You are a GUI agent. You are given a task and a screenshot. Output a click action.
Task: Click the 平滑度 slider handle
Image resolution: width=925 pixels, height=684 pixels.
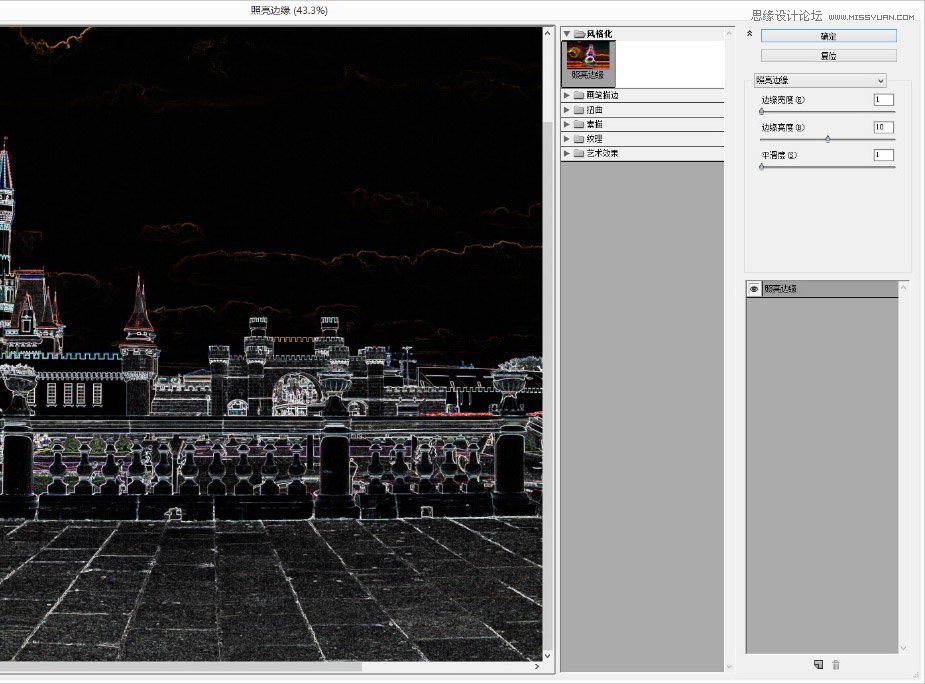[762, 166]
